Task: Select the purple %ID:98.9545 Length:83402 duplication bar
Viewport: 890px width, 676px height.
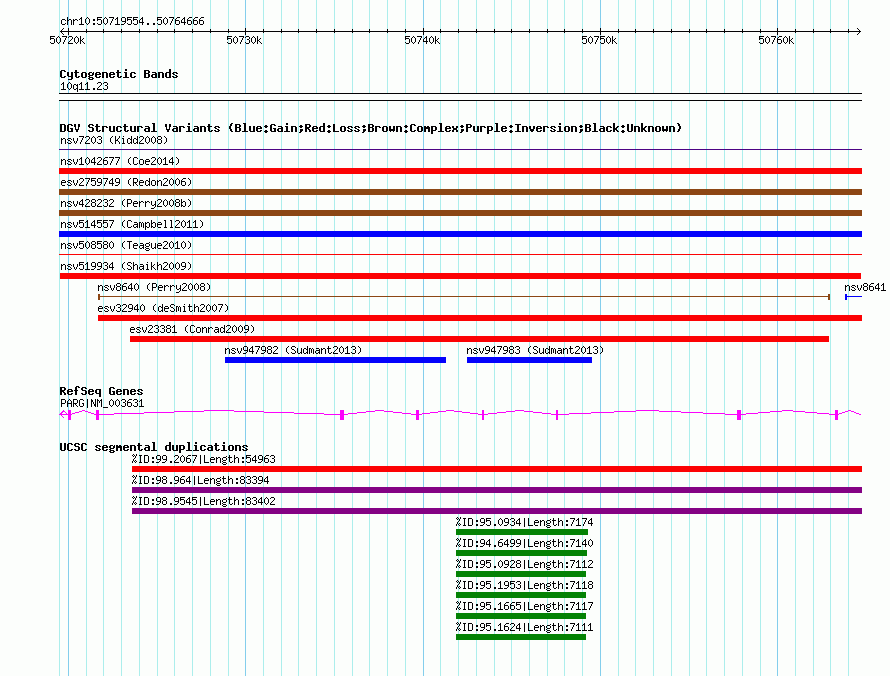Action: tap(497, 511)
